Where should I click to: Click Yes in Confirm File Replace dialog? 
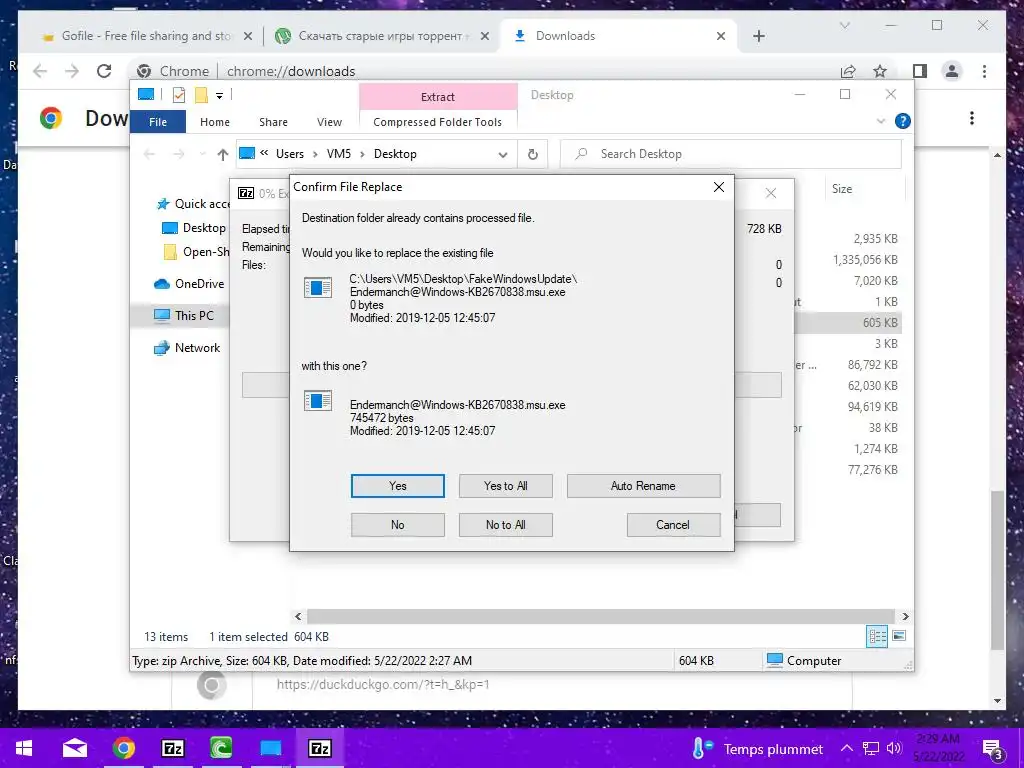397,486
